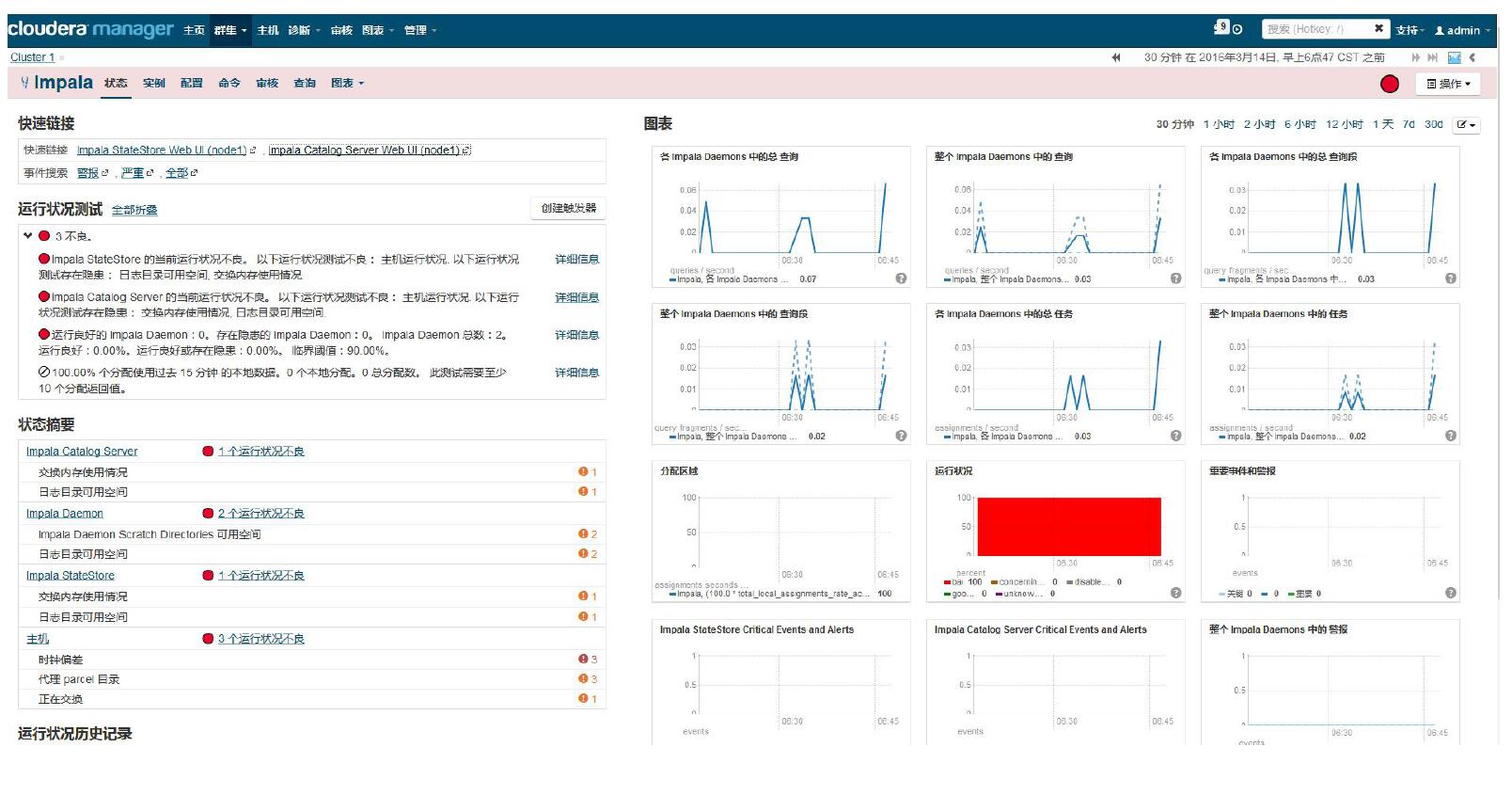Open help icon on the 重要事件和警报 chart
Viewport: 1512px width, 795px height.
pyautogui.click(x=1450, y=593)
